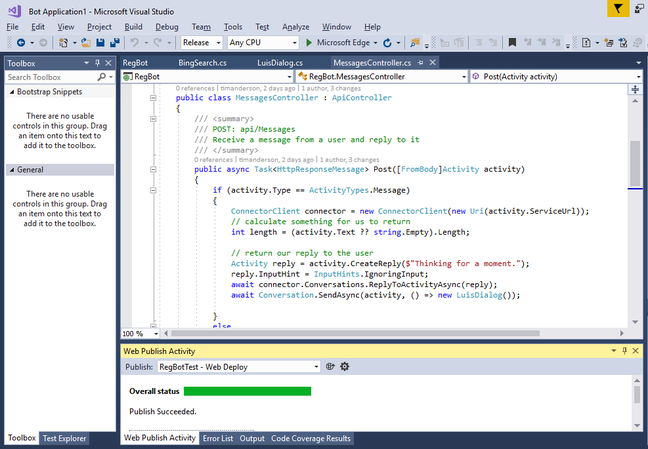Image resolution: width=648 pixels, height=449 pixels.
Task: Collapse the General toolbox group
Action: (12, 170)
